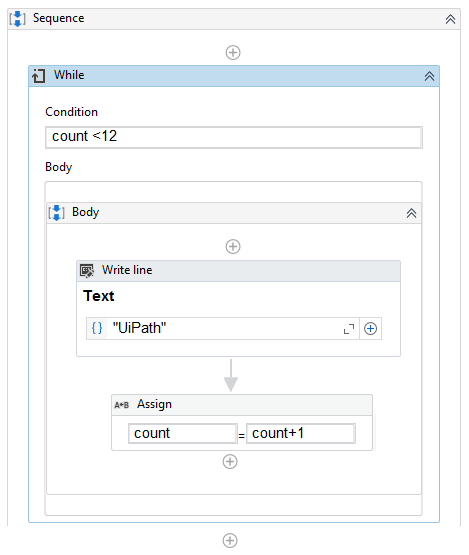This screenshot has height=555, width=469.
Task: Select the Write line activity header
Action: [239, 271]
